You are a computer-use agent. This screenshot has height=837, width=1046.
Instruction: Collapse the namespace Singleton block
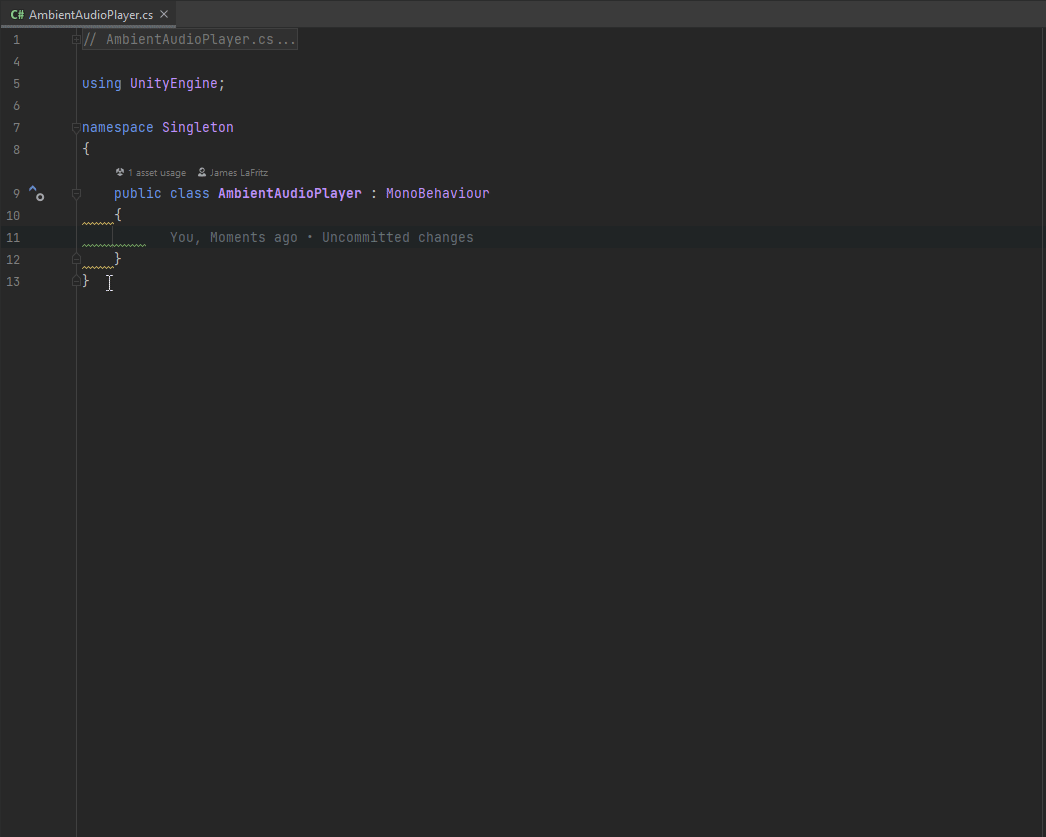[x=76, y=128]
